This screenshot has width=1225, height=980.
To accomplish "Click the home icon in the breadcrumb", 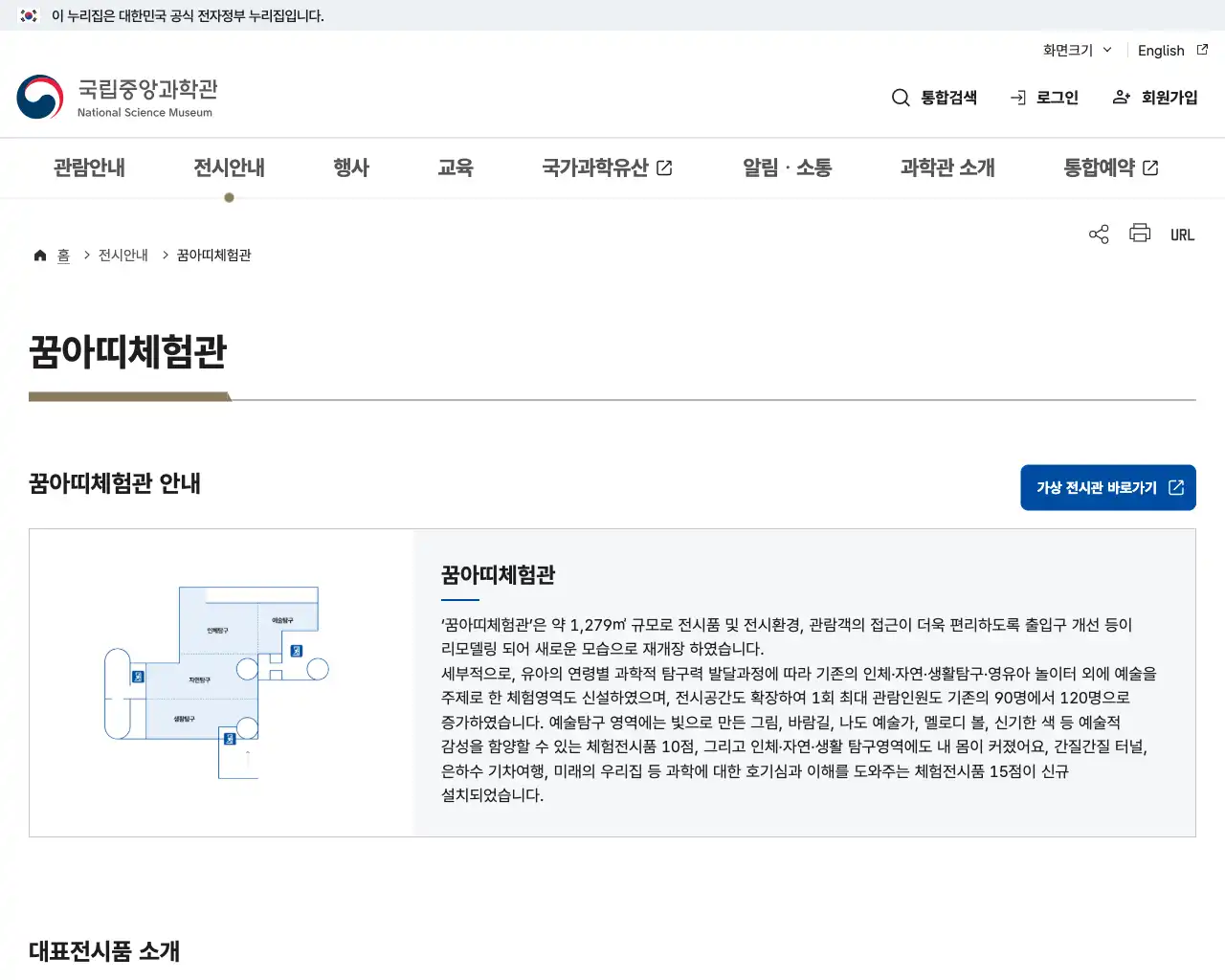I will (39, 254).
